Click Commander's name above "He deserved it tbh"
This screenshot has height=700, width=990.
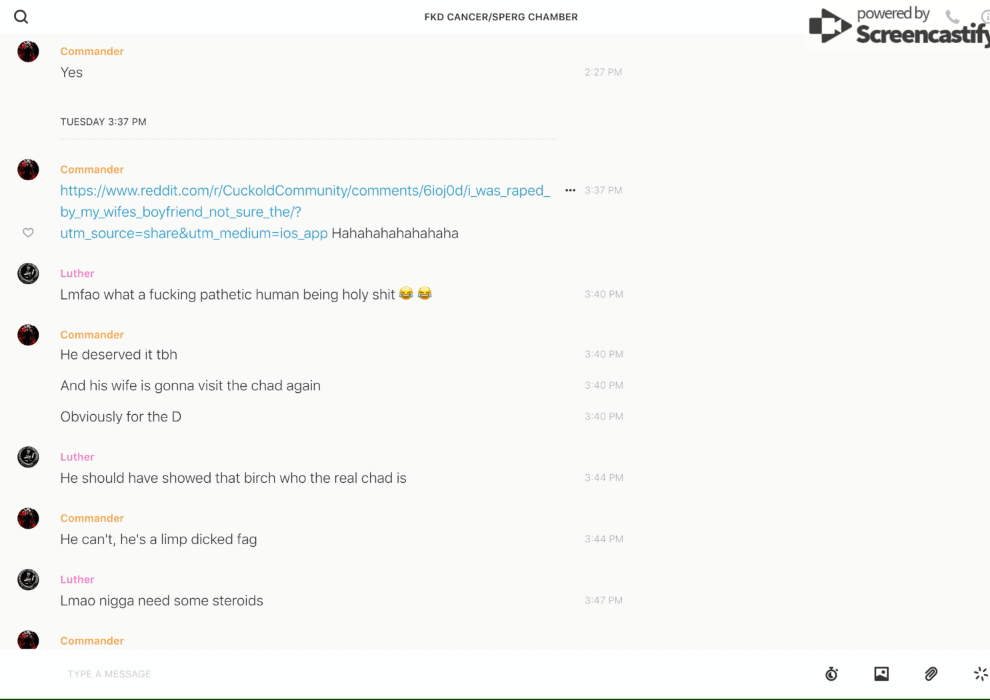tap(92, 335)
